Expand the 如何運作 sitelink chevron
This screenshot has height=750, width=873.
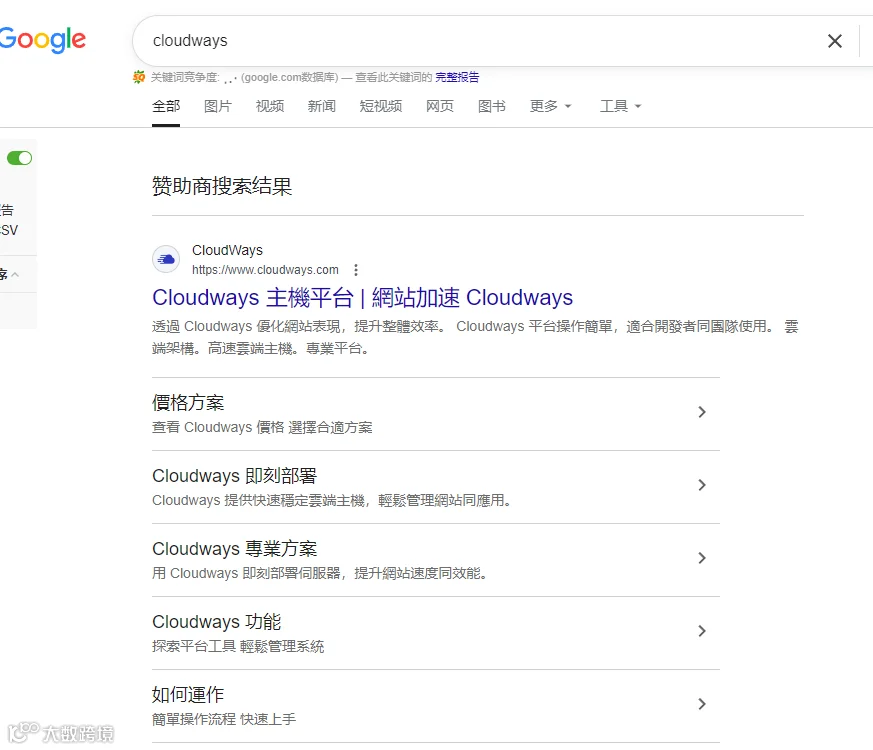click(702, 704)
